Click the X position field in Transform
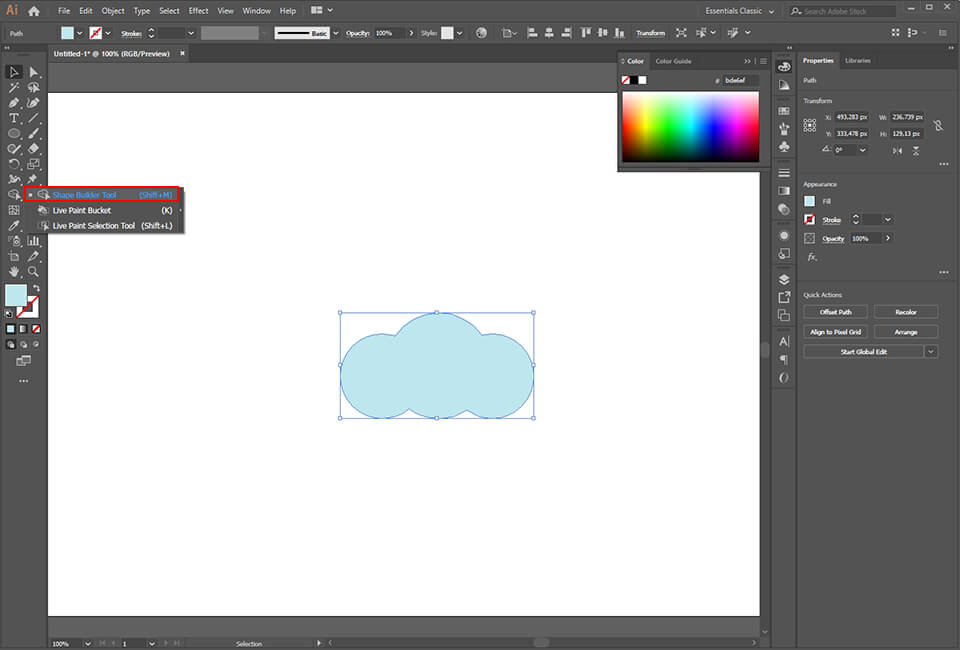Image resolution: width=960 pixels, height=650 pixels. (x=849, y=116)
